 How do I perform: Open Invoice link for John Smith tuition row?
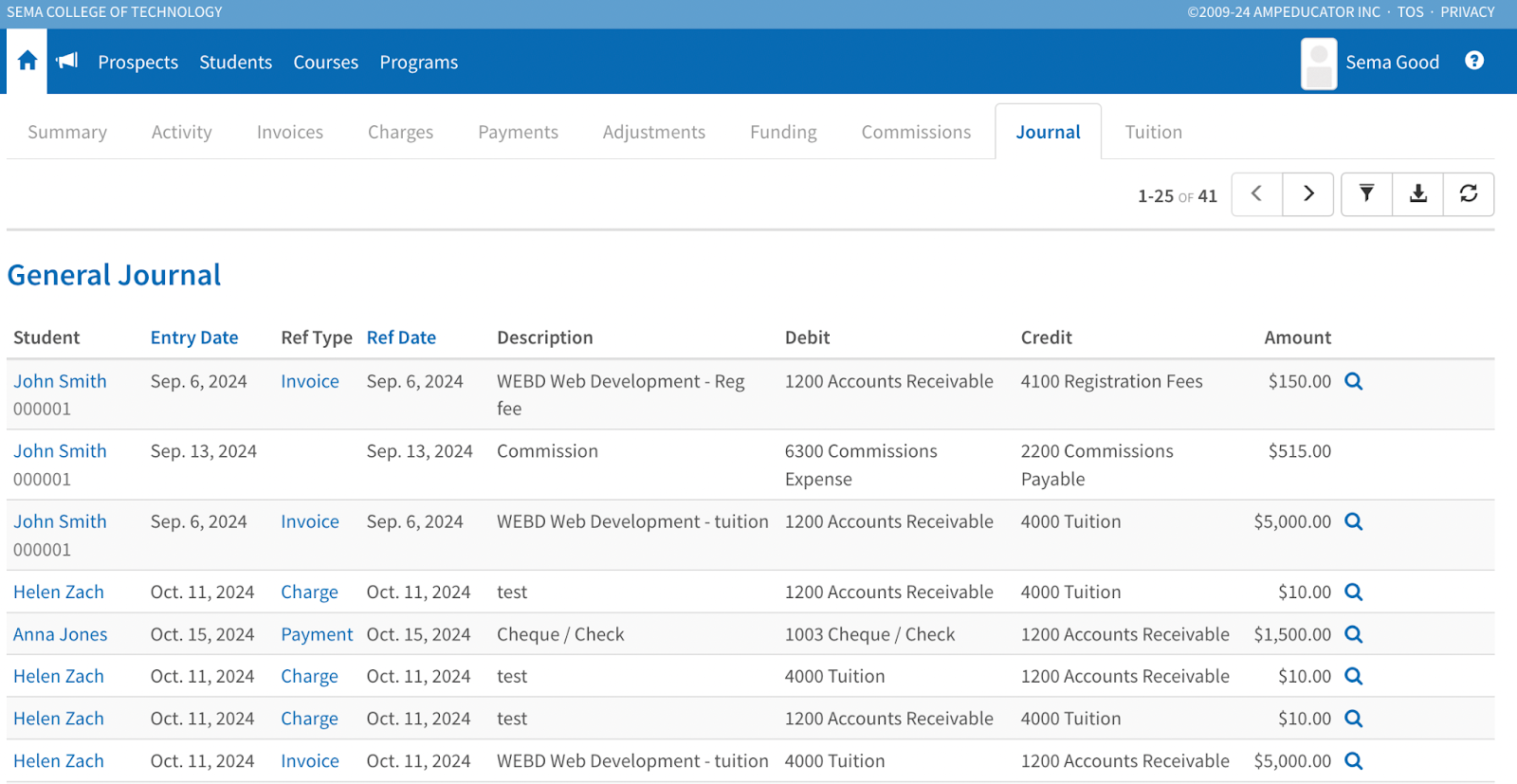(310, 521)
